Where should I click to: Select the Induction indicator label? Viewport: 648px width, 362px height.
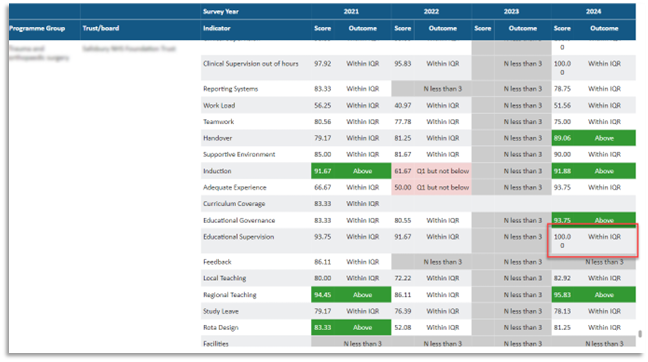pos(217,171)
